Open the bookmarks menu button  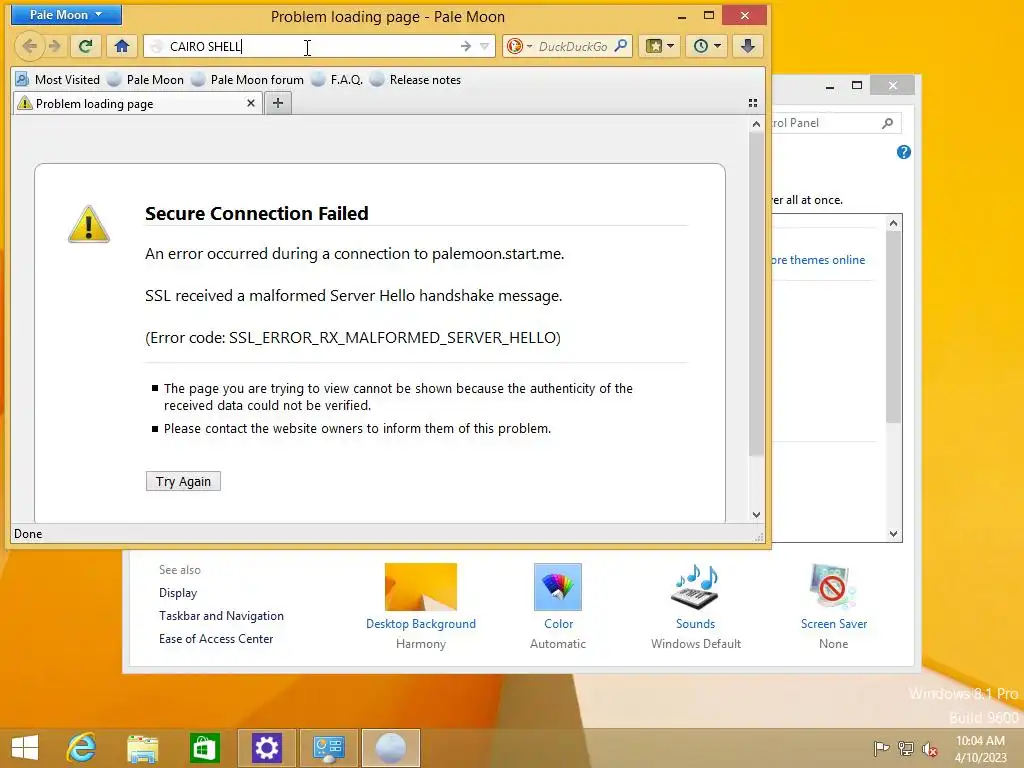point(660,46)
